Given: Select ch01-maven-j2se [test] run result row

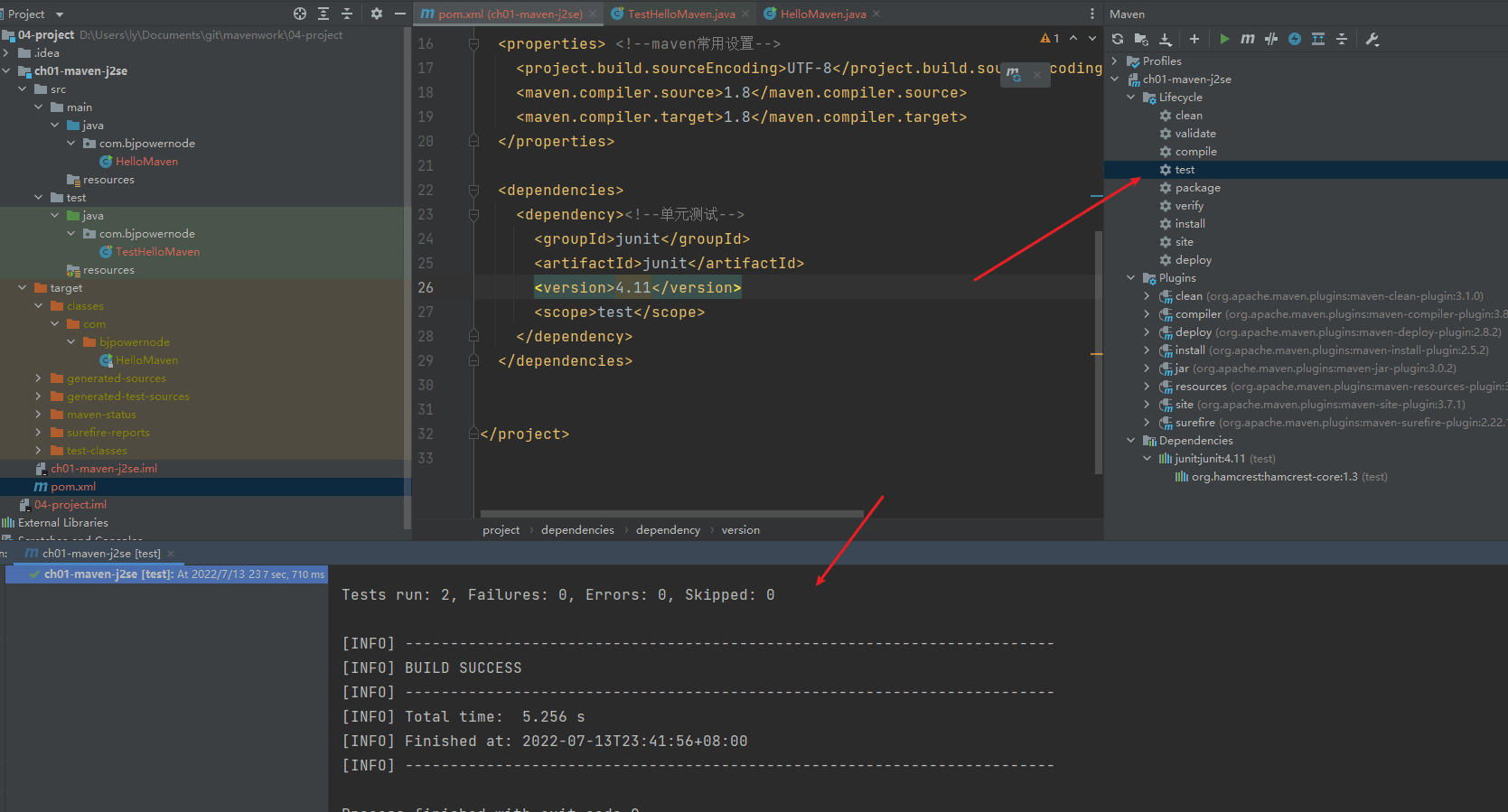Looking at the screenshot, I should click(x=167, y=574).
